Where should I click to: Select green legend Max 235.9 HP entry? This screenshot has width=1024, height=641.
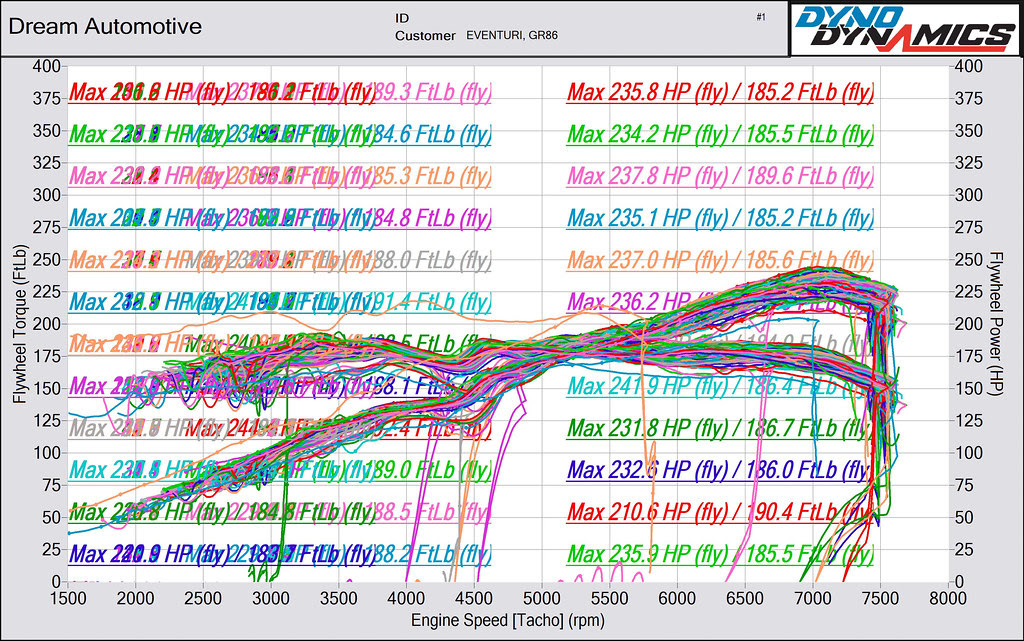720,554
